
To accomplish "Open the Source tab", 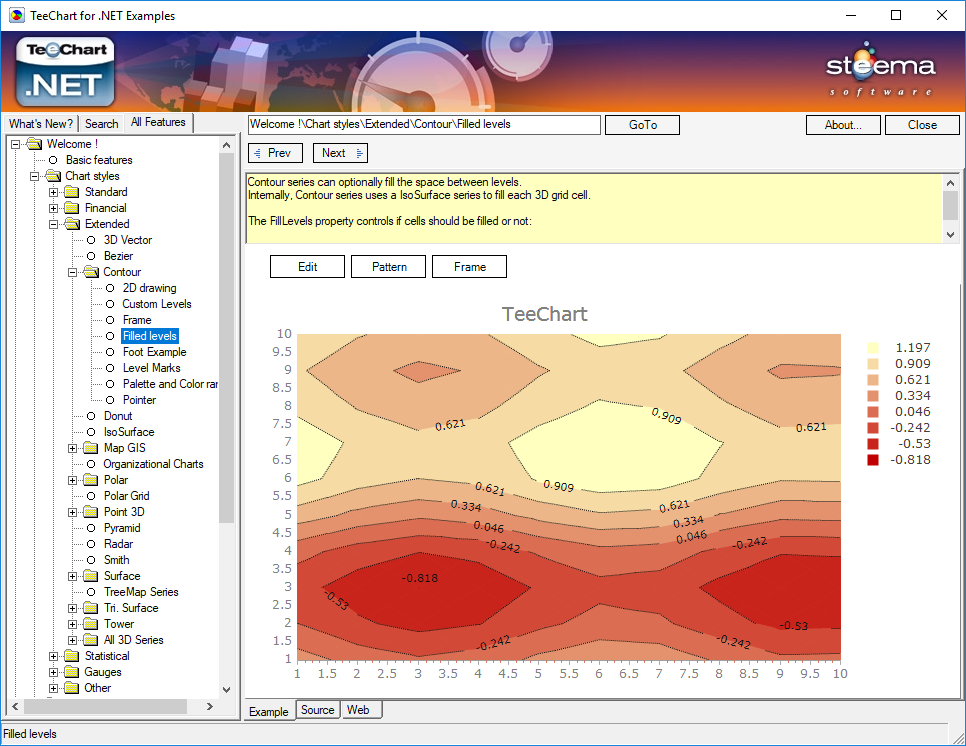I will 317,710.
